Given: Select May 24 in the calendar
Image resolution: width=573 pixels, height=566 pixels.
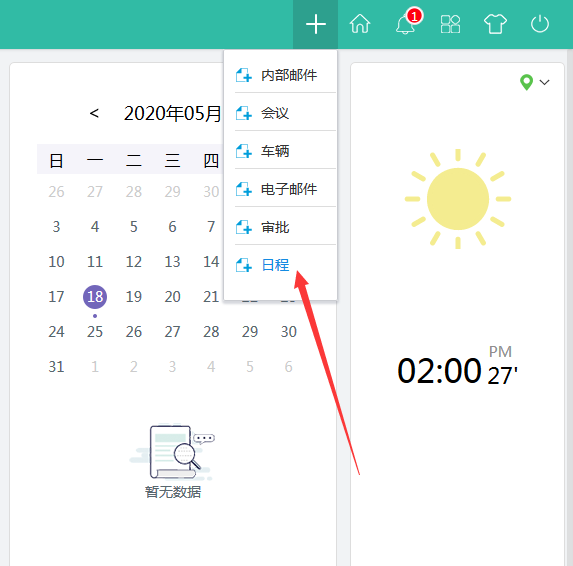Looking at the screenshot, I should pyautogui.click(x=56, y=332).
